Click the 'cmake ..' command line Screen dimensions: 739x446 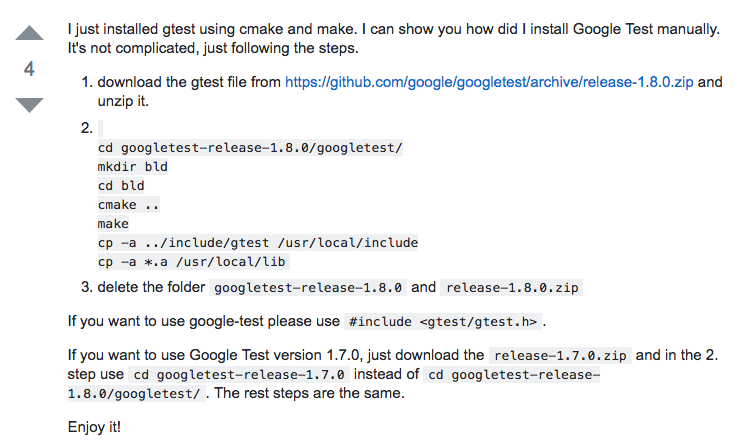point(129,205)
